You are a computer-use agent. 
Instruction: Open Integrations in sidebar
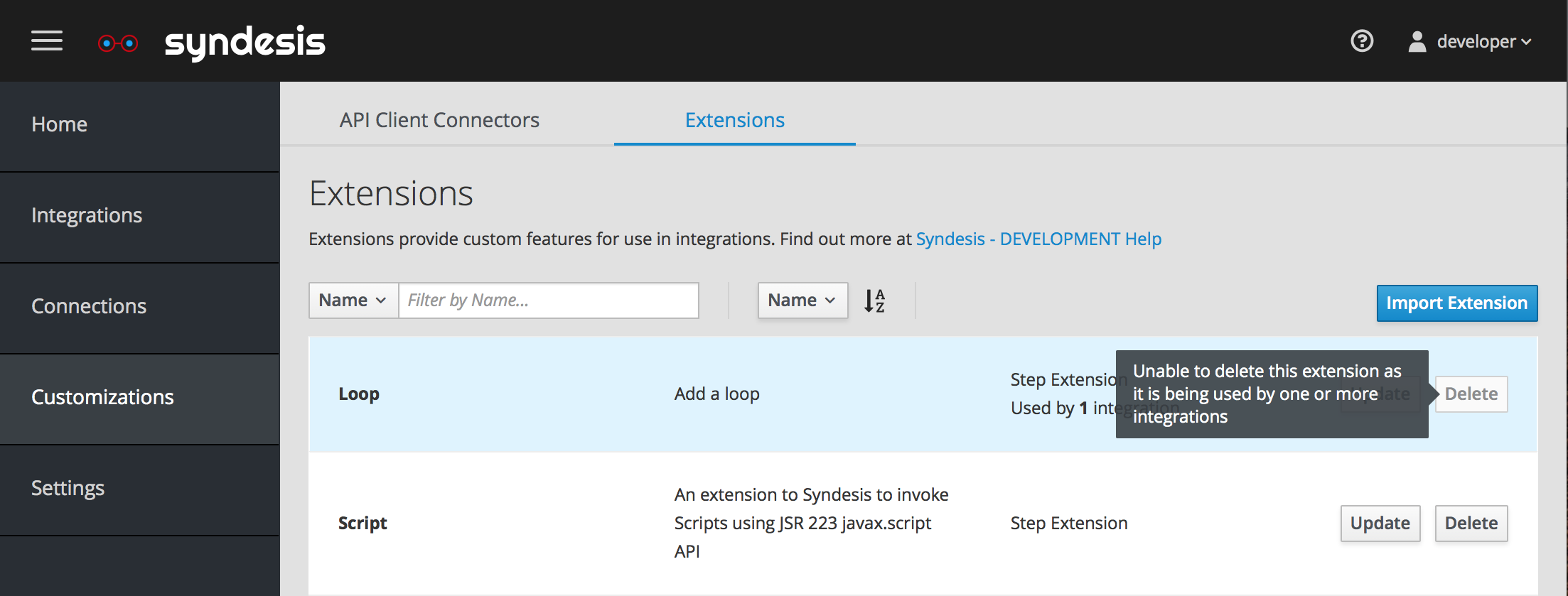[x=139, y=216]
